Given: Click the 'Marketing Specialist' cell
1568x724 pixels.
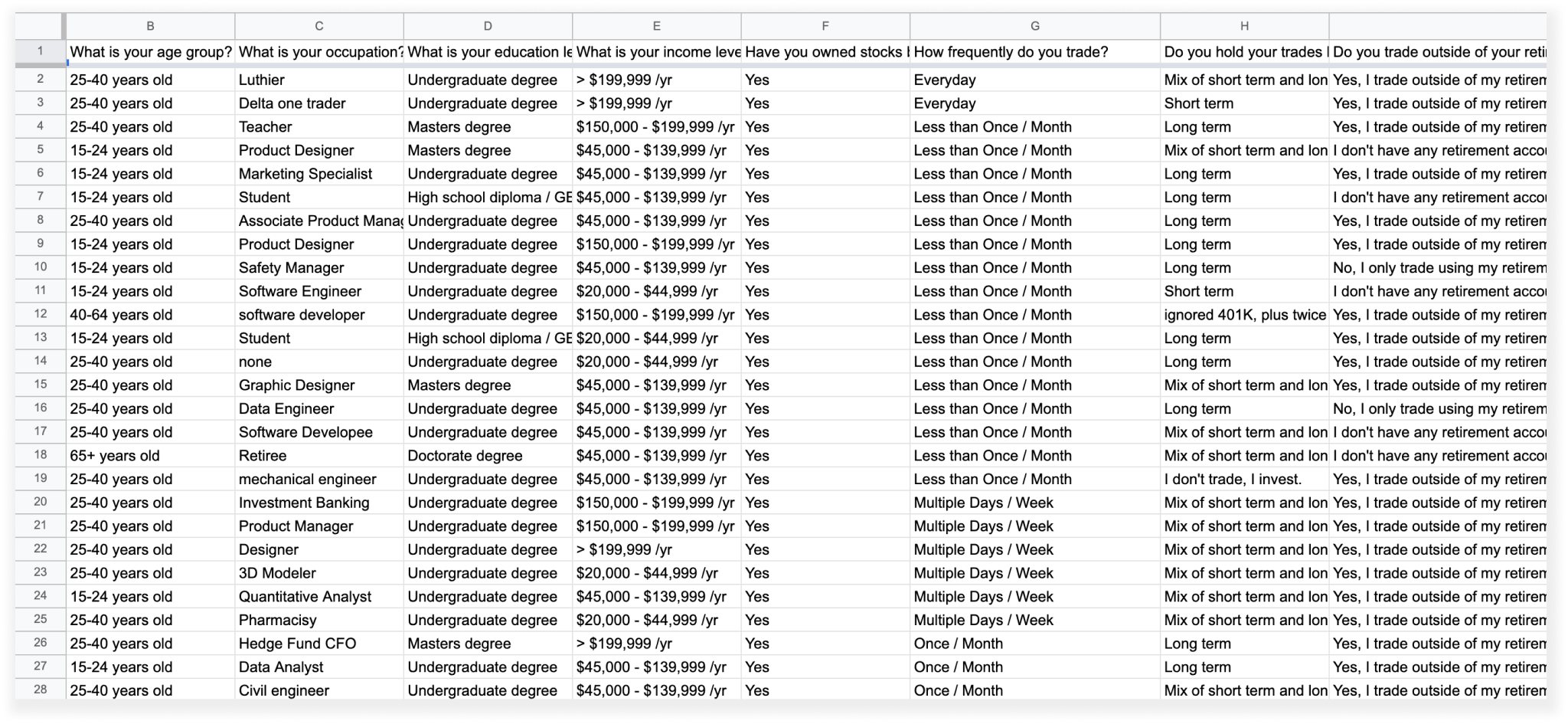Looking at the screenshot, I should 319,174.
